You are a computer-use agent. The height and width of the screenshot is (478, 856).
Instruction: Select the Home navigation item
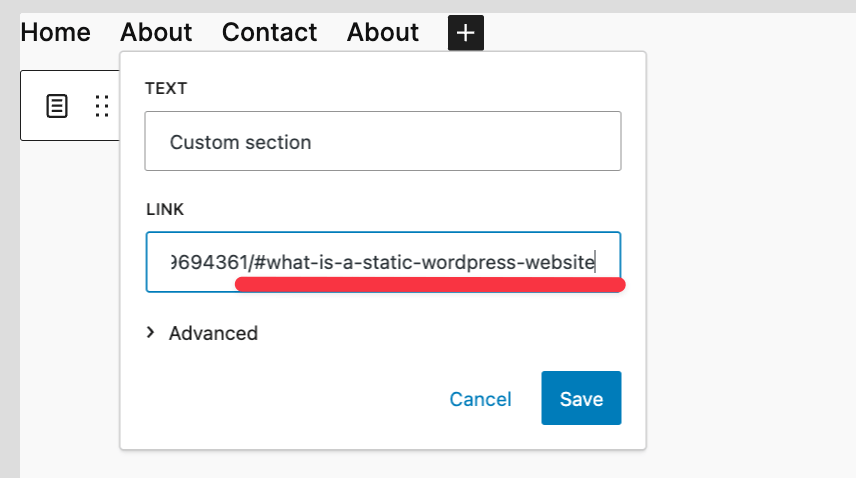55,33
